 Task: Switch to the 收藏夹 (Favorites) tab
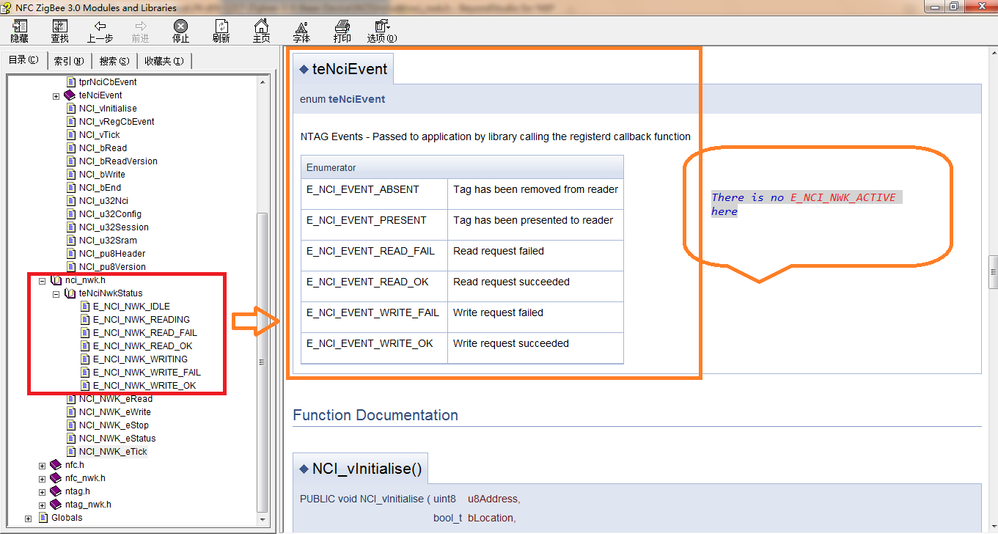(x=164, y=61)
